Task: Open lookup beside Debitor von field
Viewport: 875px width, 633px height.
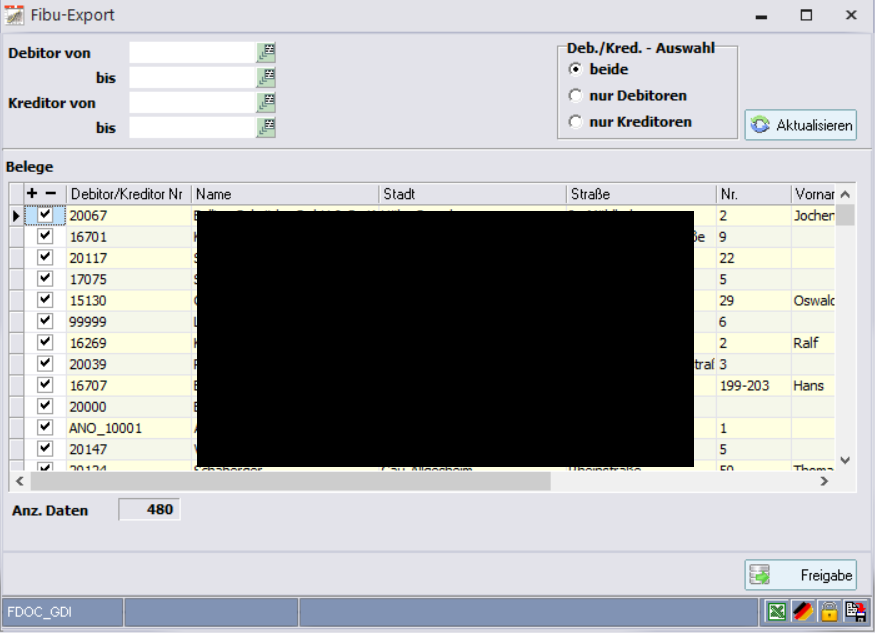Action: 267,53
